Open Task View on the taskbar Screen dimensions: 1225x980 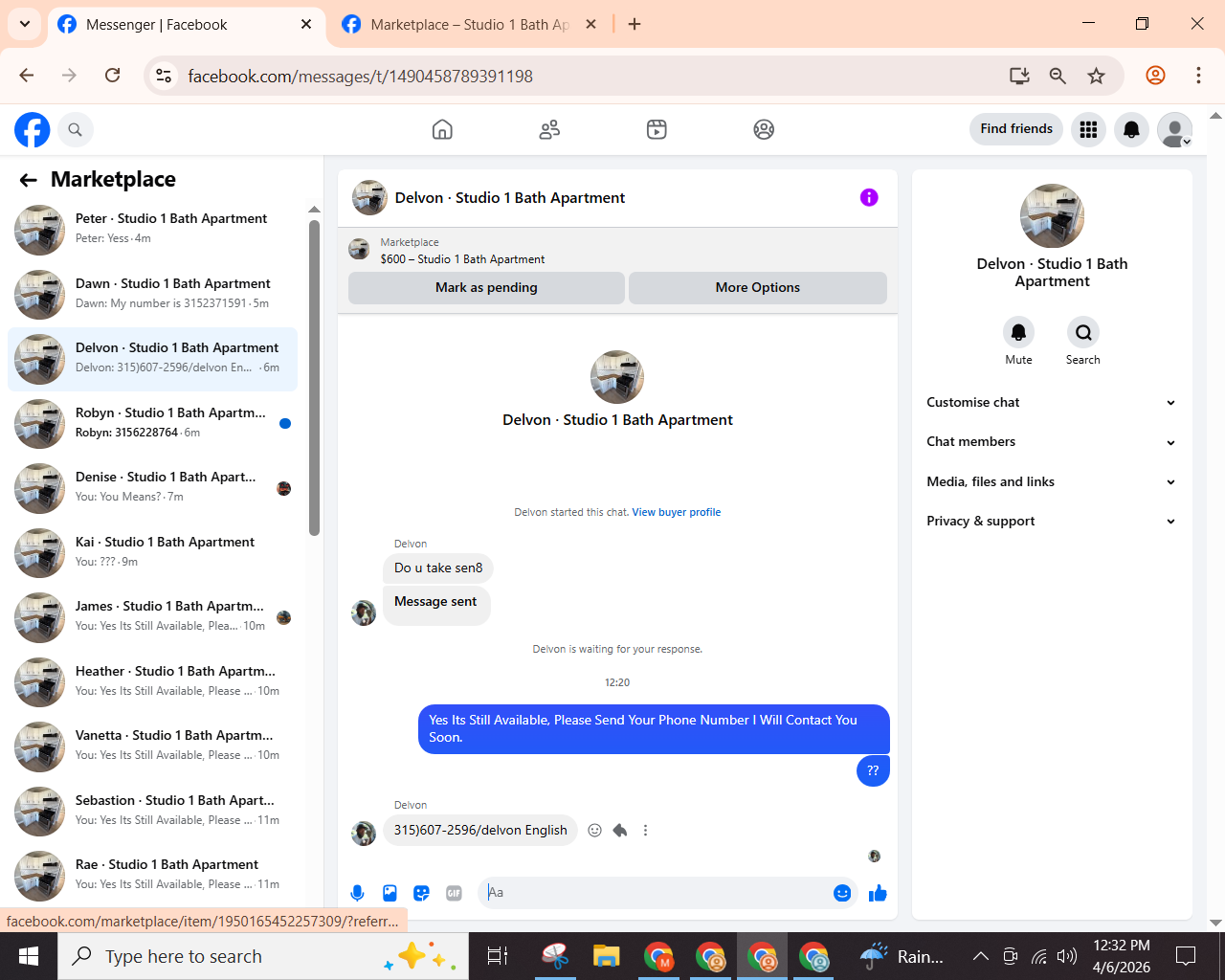498,956
